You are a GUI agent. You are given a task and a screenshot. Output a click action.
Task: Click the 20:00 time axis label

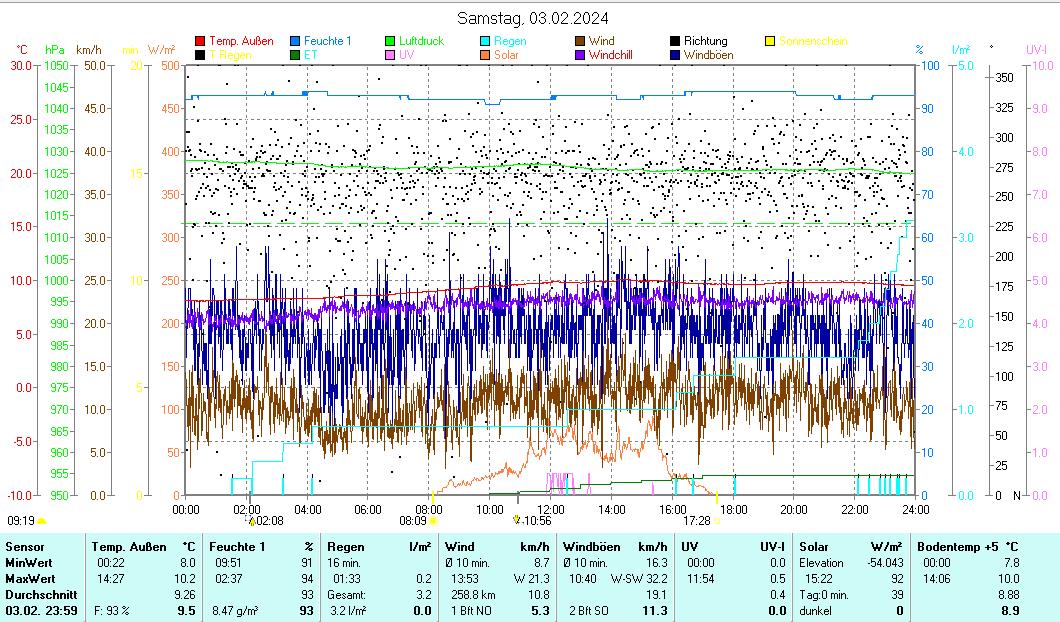[x=794, y=510]
